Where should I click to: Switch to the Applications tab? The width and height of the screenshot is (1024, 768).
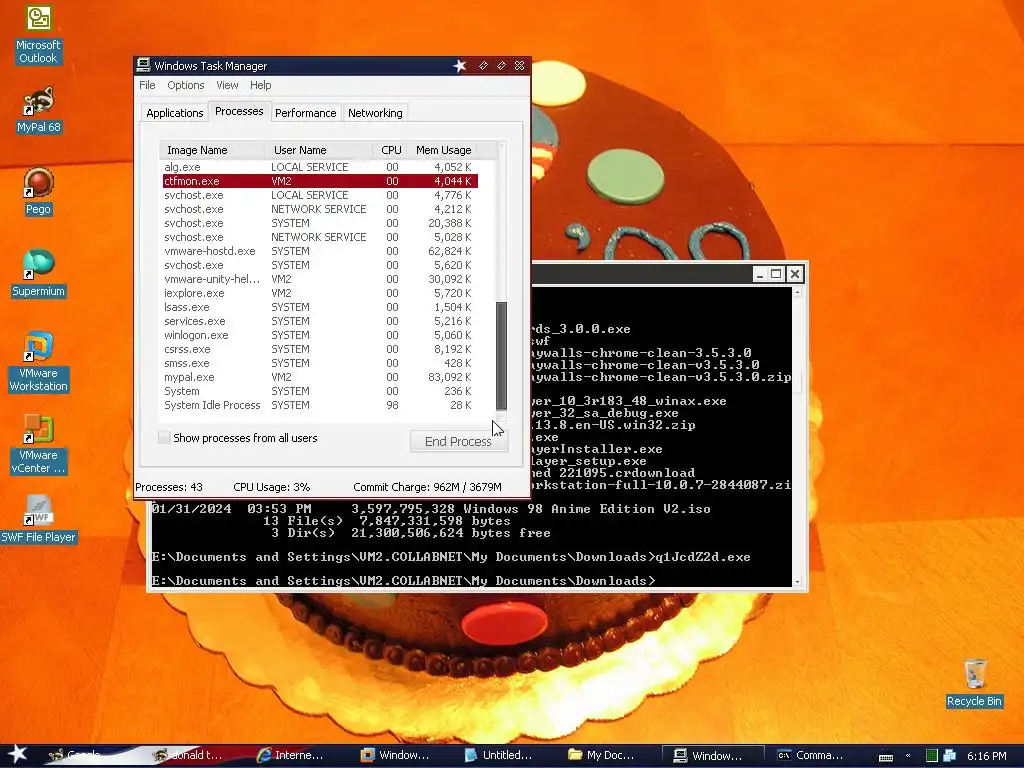[174, 113]
